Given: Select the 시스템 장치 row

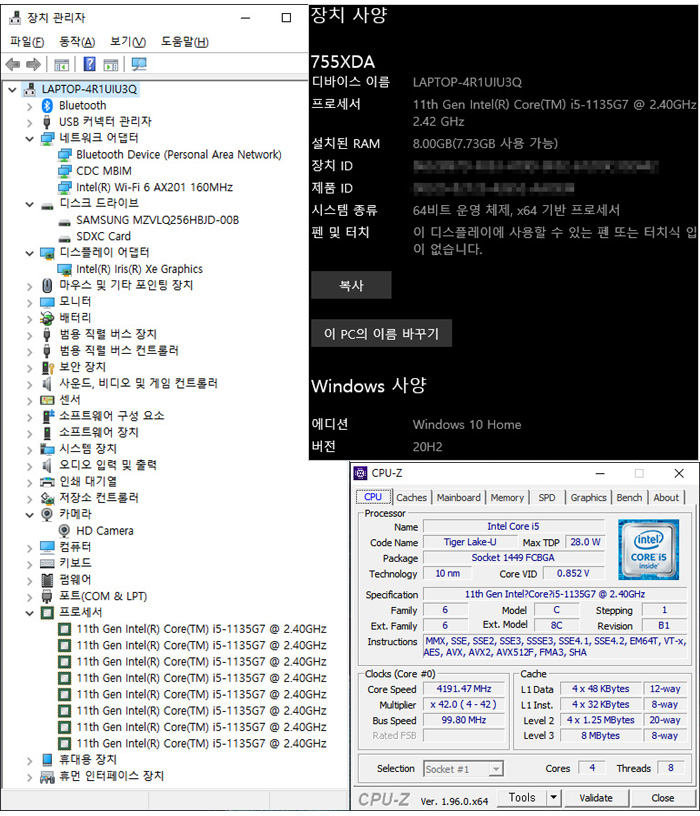Looking at the screenshot, I should [x=87, y=449].
